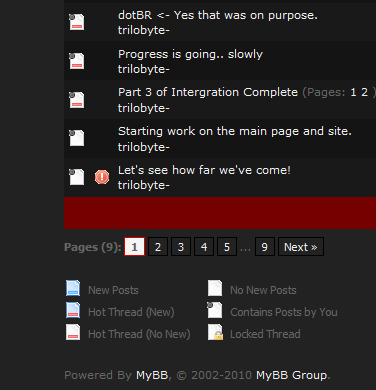
Task: Open thread 'Progress is going.. slowly'
Action: tap(190, 54)
